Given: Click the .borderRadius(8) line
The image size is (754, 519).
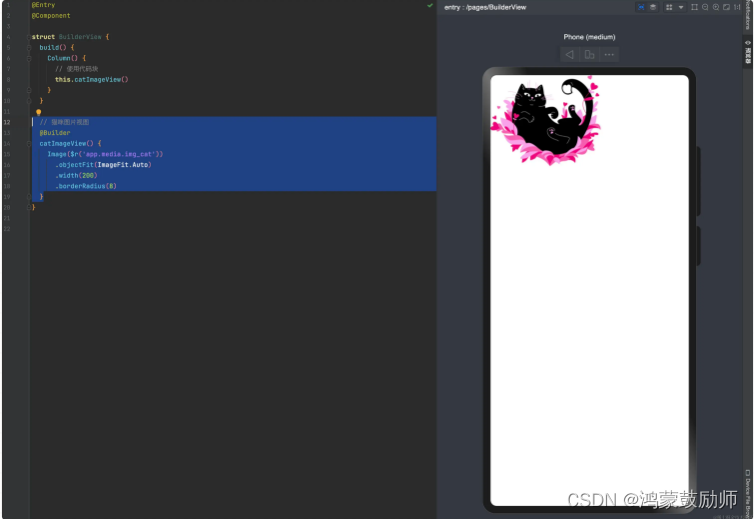Looking at the screenshot, I should (x=86, y=186).
